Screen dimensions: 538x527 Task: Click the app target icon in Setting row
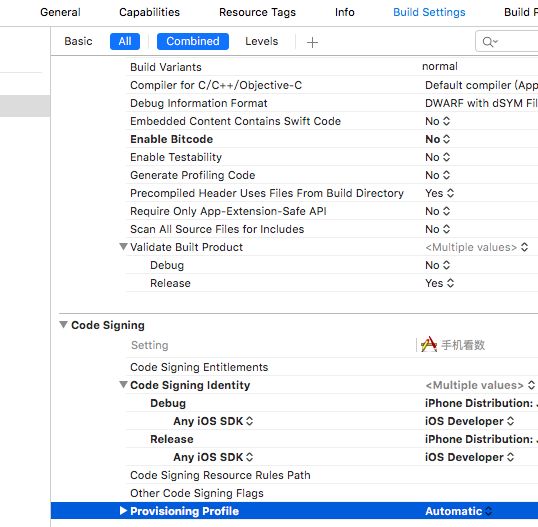[429, 344]
